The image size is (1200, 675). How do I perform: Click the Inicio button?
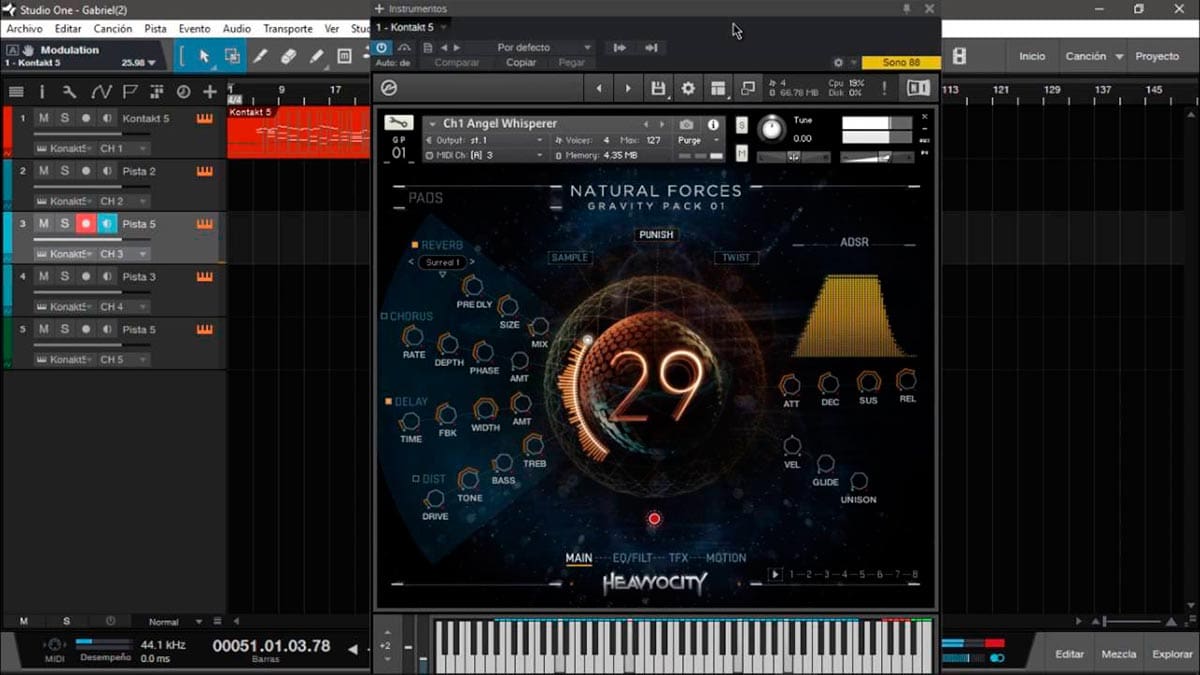(1032, 57)
